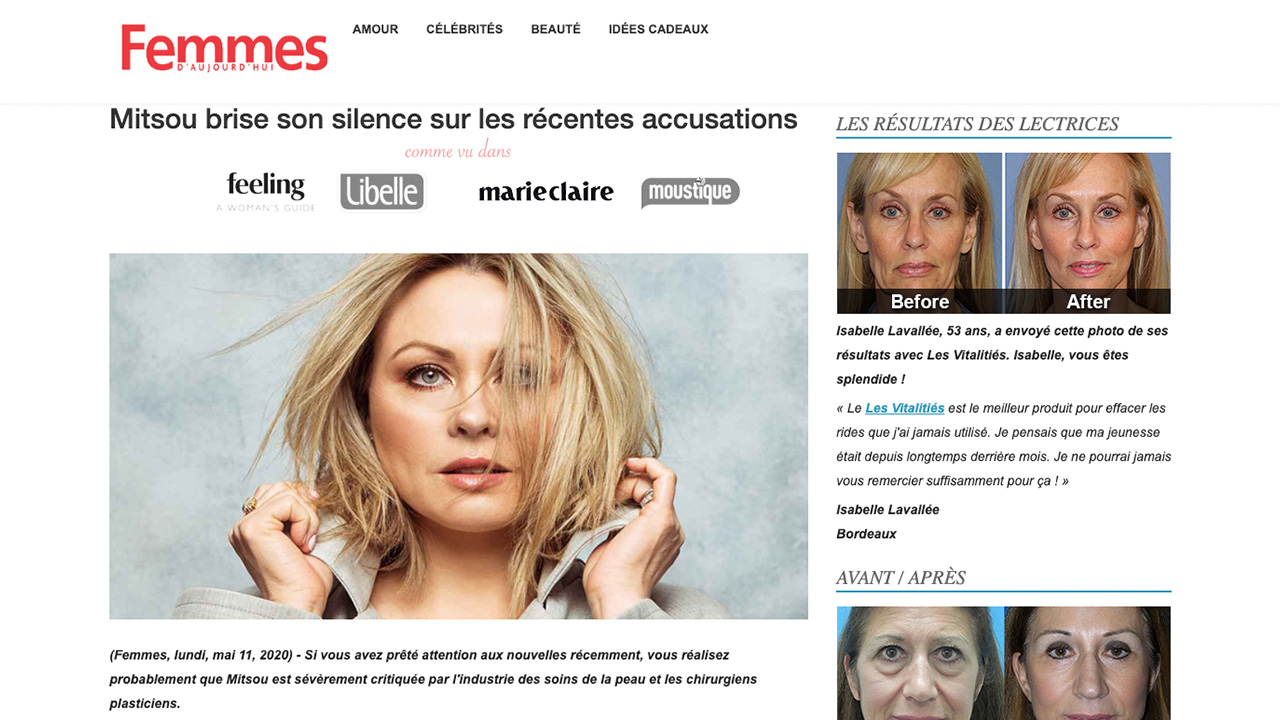Select IDÉES CADEAUX in the navigation
The image size is (1280, 720).
(658, 29)
